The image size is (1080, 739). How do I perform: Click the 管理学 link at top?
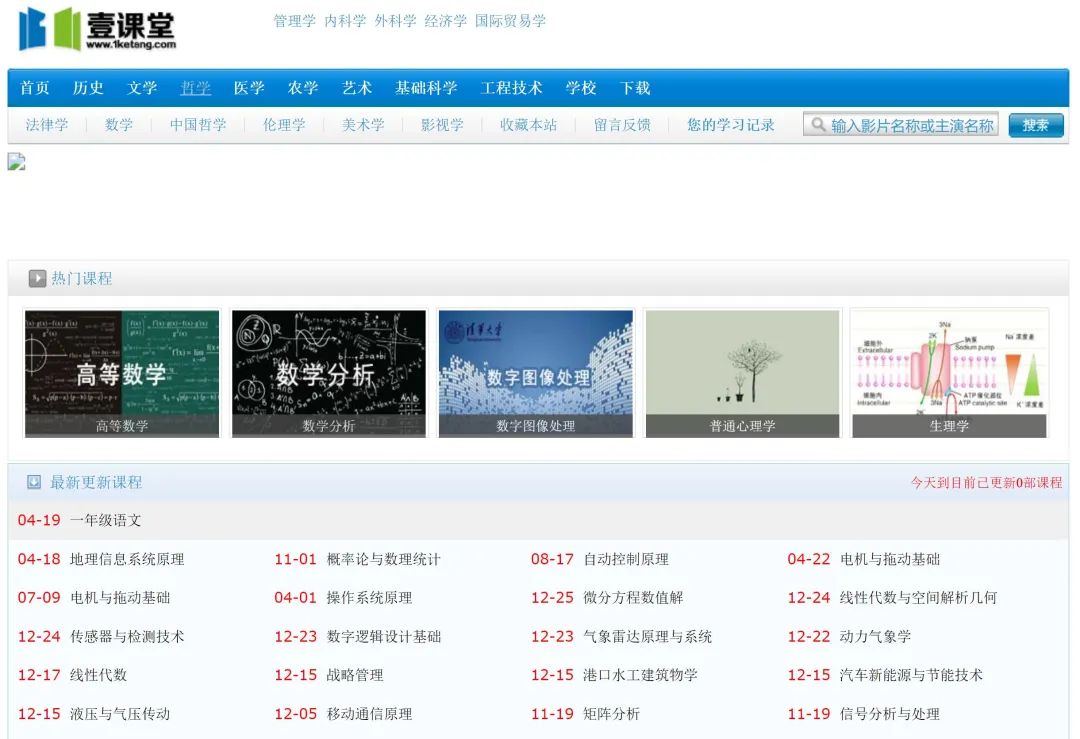coord(294,21)
